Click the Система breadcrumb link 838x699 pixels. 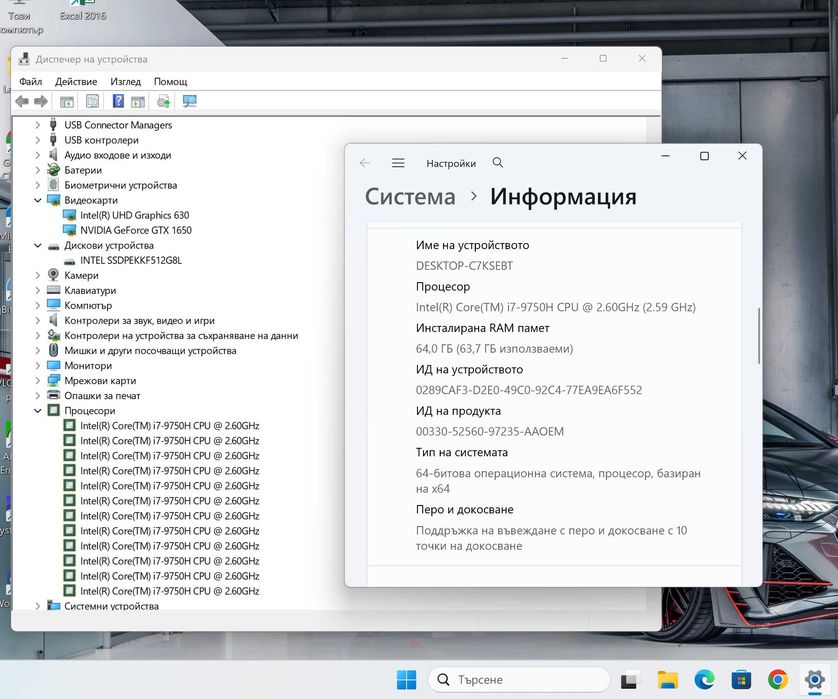pos(410,197)
